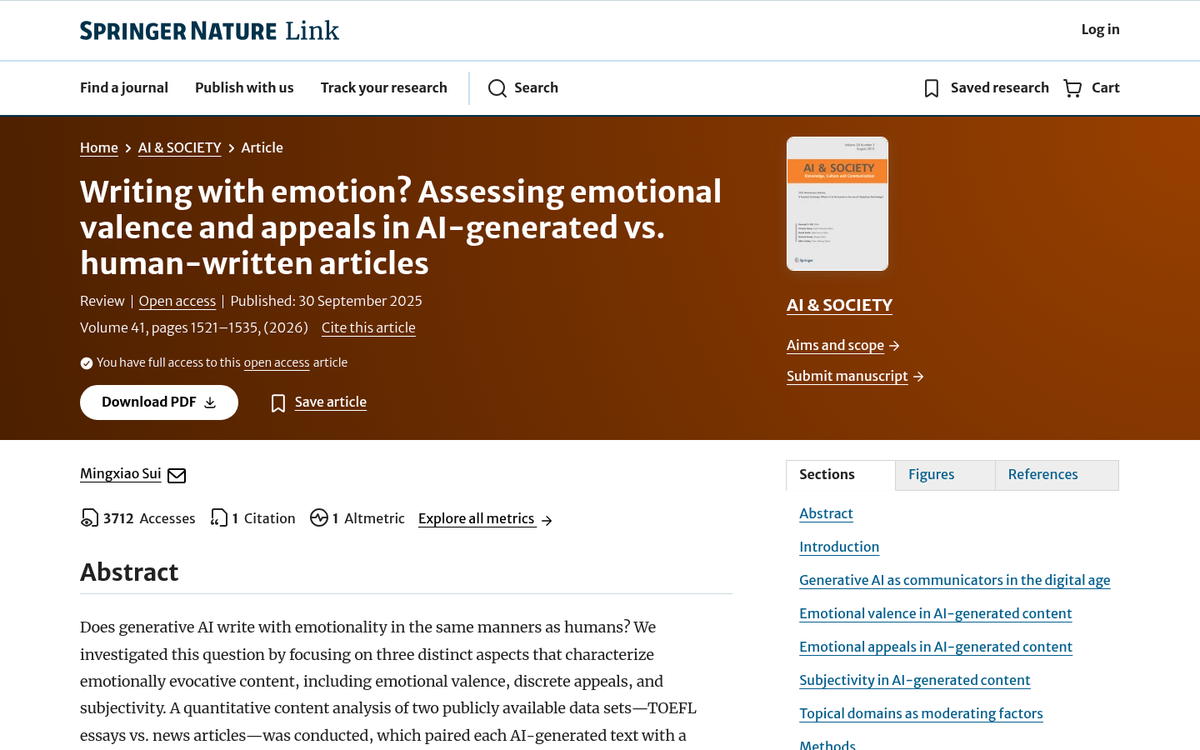The width and height of the screenshot is (1200, 750).
Task: Switch to the References tab
Action: click(x=1043, y=474)
